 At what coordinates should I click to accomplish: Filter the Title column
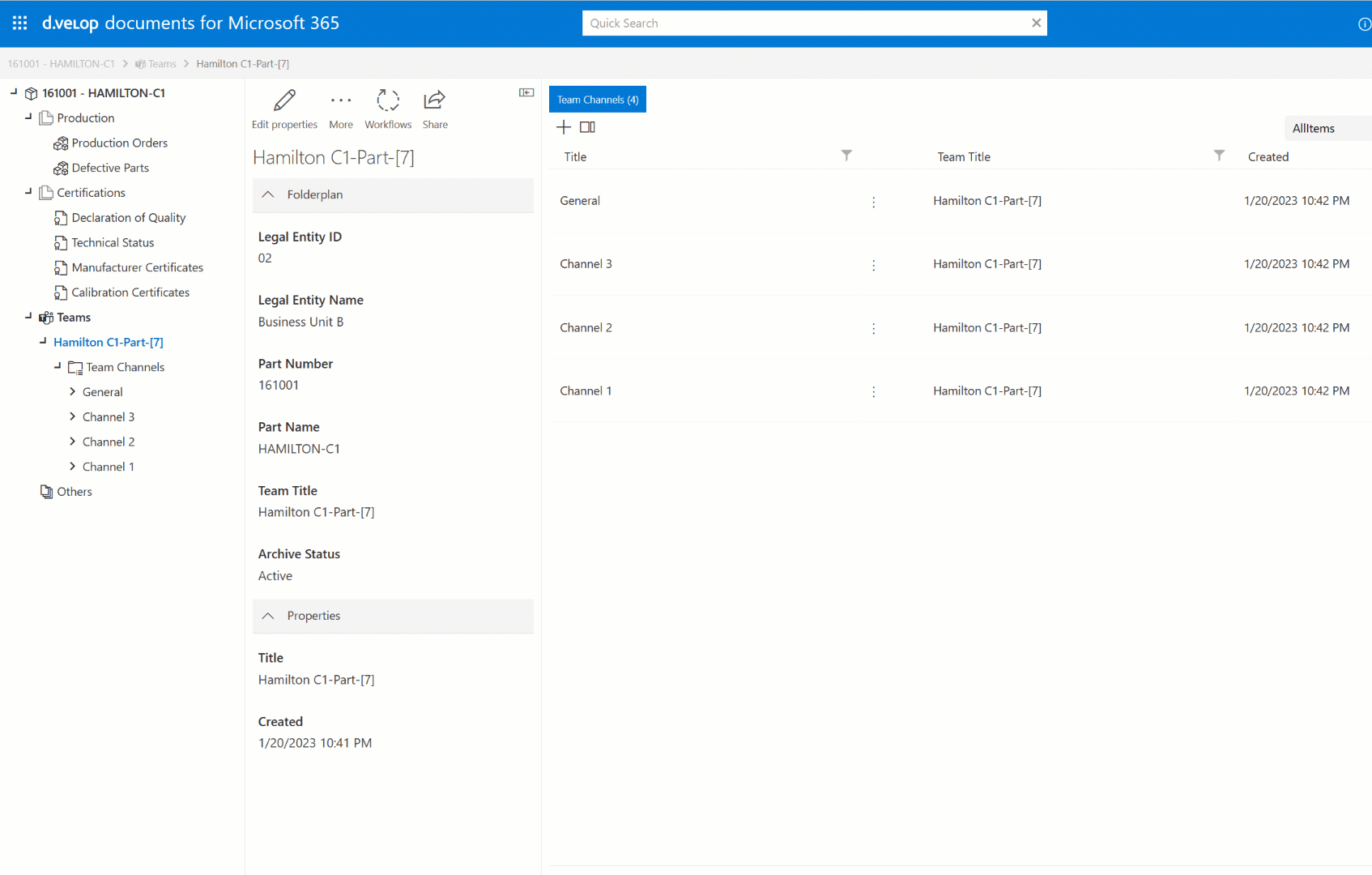point(846,156)
